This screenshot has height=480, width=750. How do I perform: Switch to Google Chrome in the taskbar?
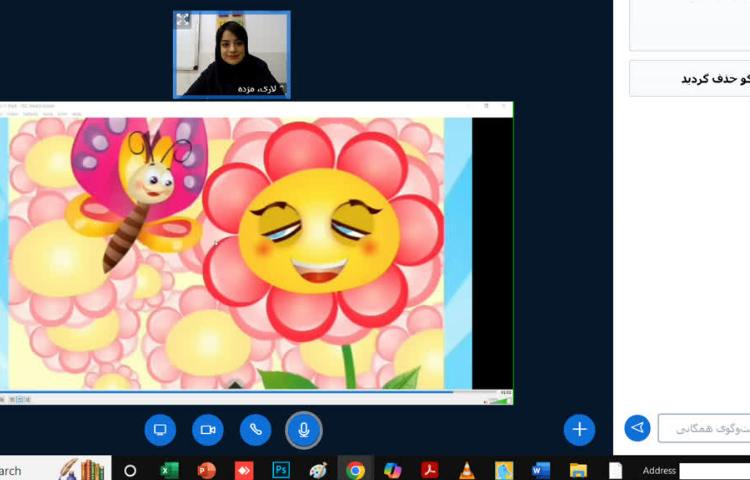click(x=355, y=470)
